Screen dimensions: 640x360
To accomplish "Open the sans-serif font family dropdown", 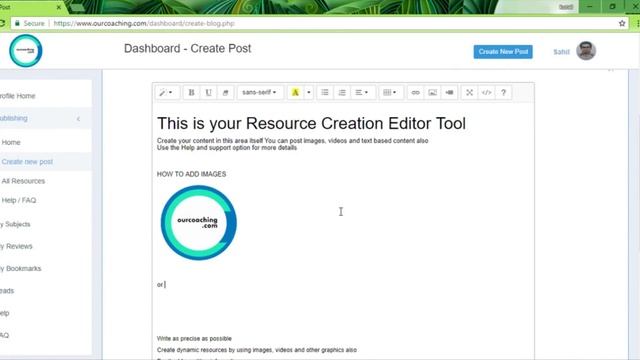I will coord(260,93).
